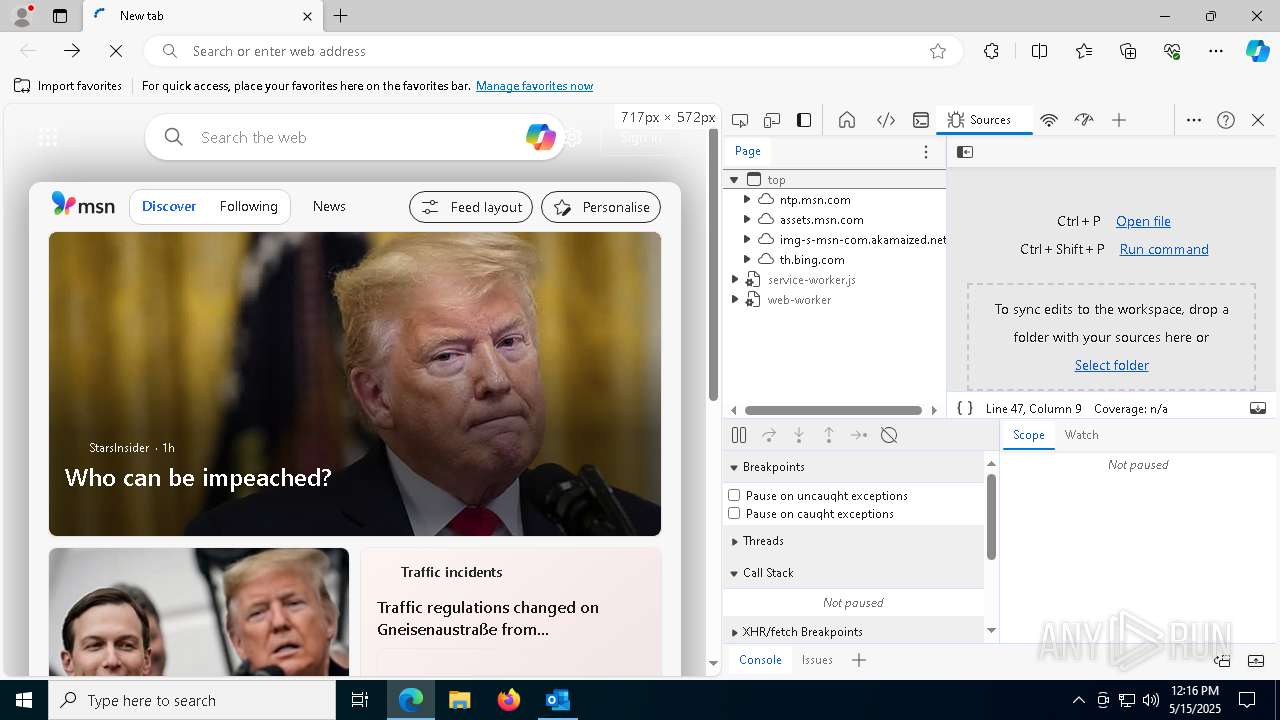The height and width of the screenshot is (720, 1280).
Task: Switch to the Watch tab
Action: 1081,435
